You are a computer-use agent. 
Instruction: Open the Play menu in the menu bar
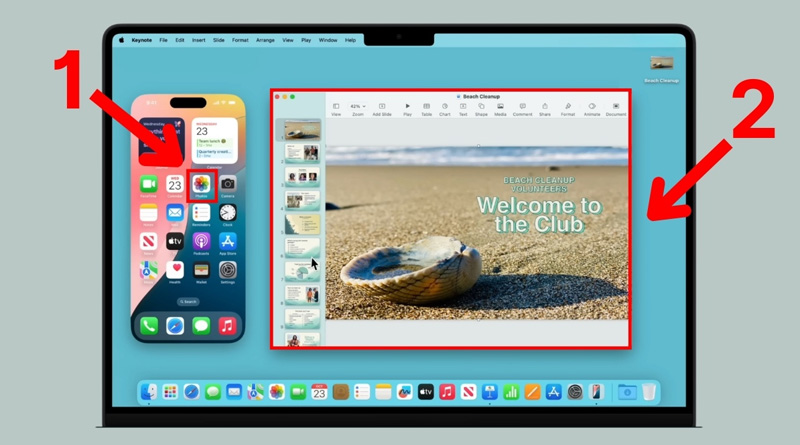tap(306, 40)
